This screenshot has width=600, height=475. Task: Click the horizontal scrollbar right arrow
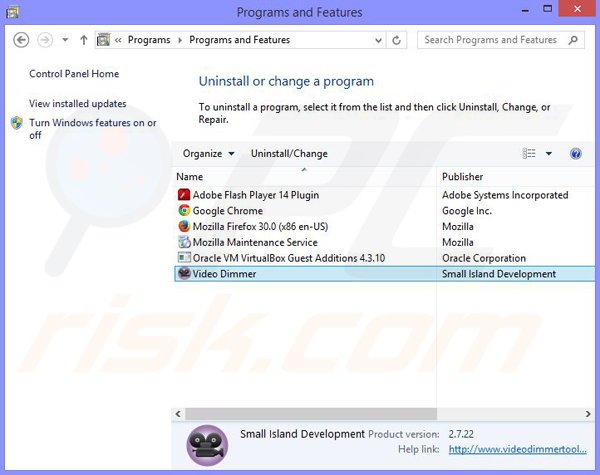(x=588, y=414)
